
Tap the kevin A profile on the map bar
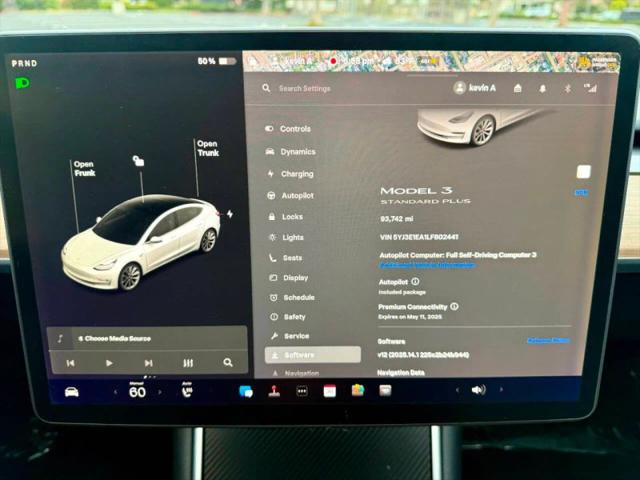293,61
